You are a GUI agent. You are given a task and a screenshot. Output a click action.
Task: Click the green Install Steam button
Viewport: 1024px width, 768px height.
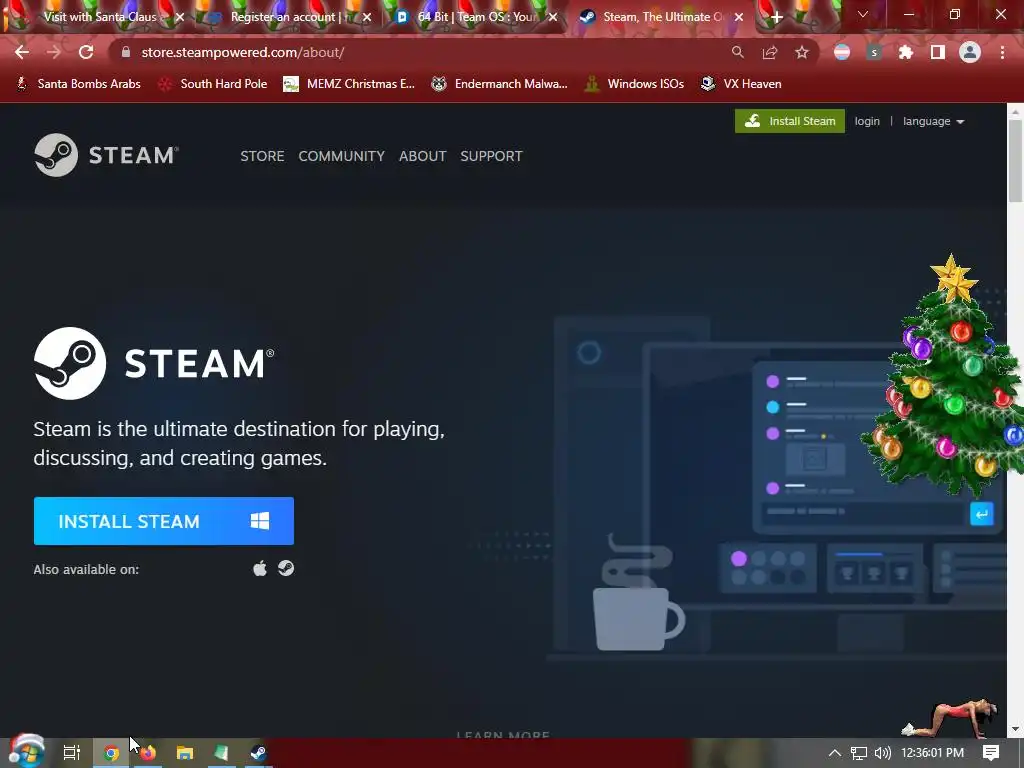(x=790, y=121)
